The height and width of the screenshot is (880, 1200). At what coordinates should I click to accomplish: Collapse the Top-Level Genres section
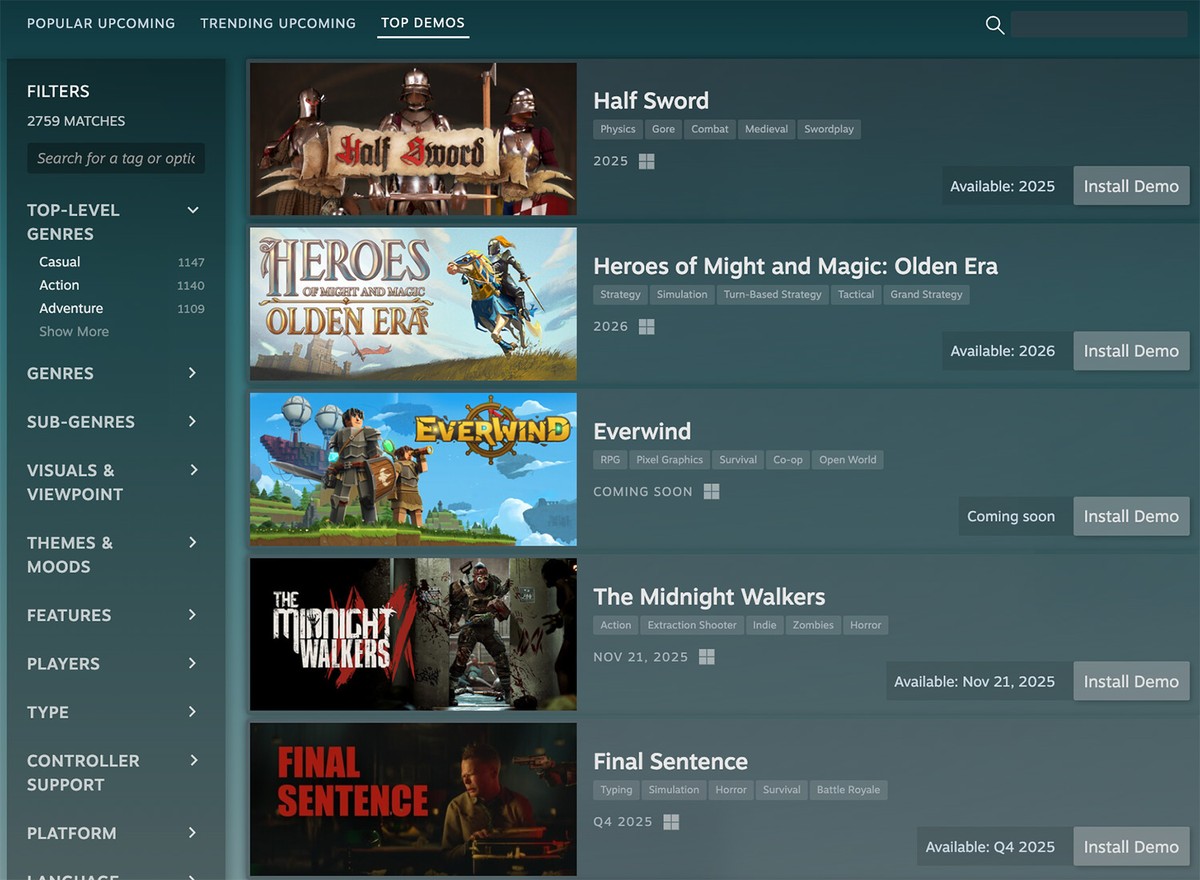pos(193,210)
